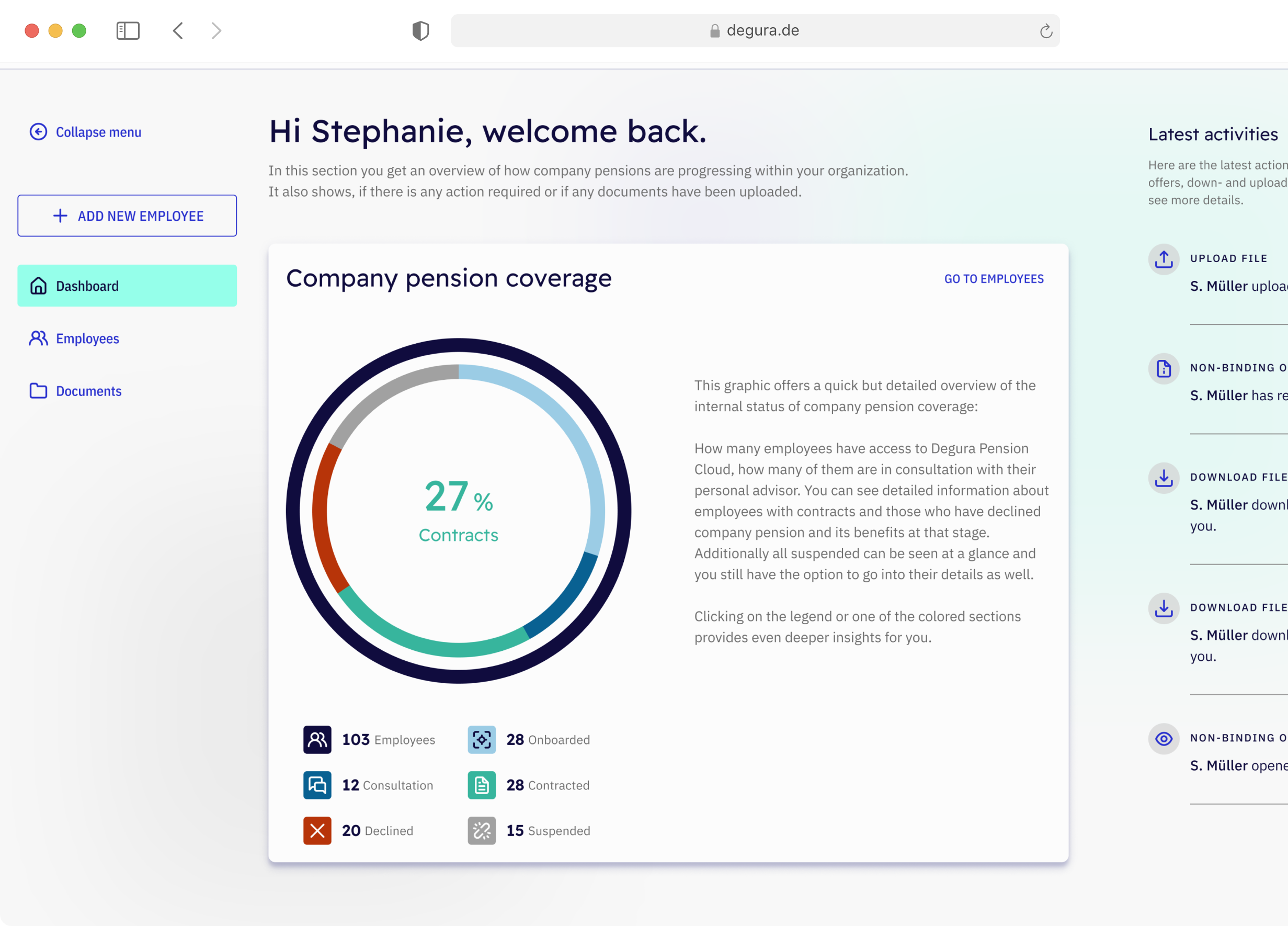This screenshot has width=1288, height=926.
Task: Click the first Download File activity icon
Action: [x=1163, y=478]
